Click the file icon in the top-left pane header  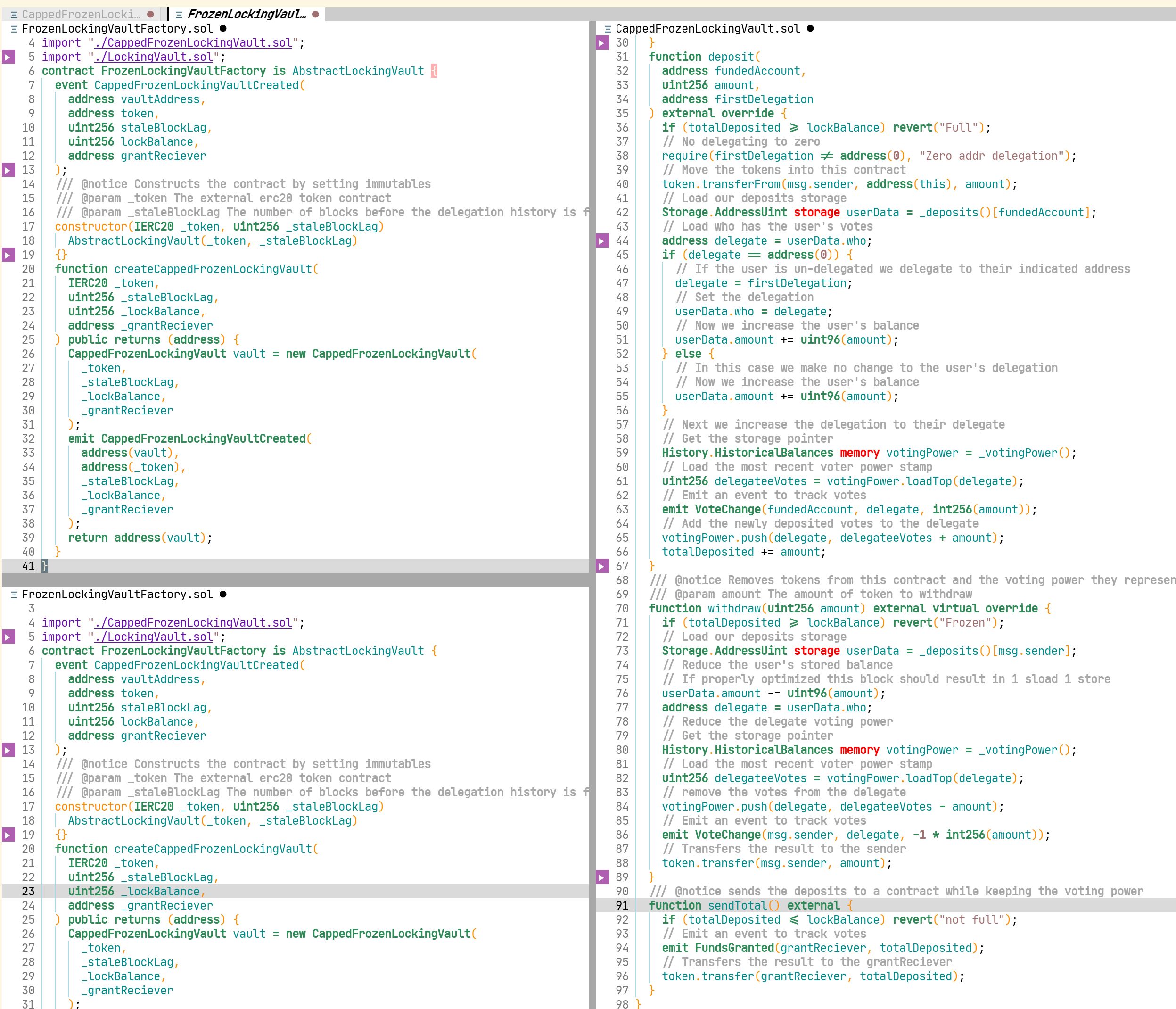coord(14,29)
